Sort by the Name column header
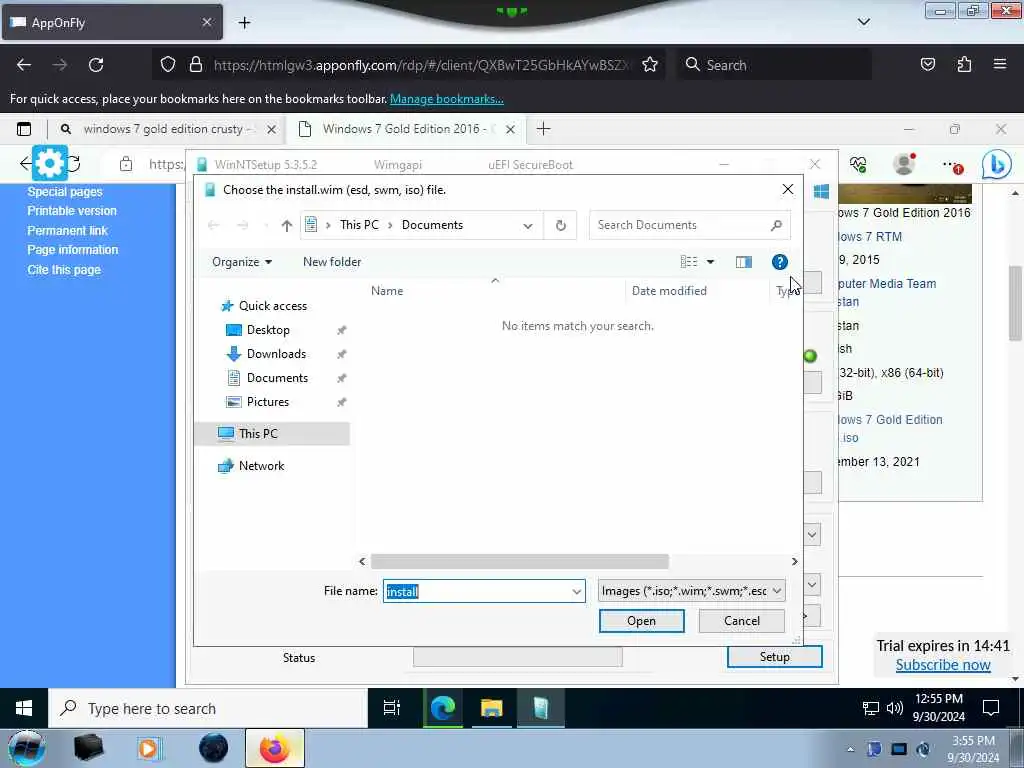The width and height of the screenshot is (1024, 768). 387,291
